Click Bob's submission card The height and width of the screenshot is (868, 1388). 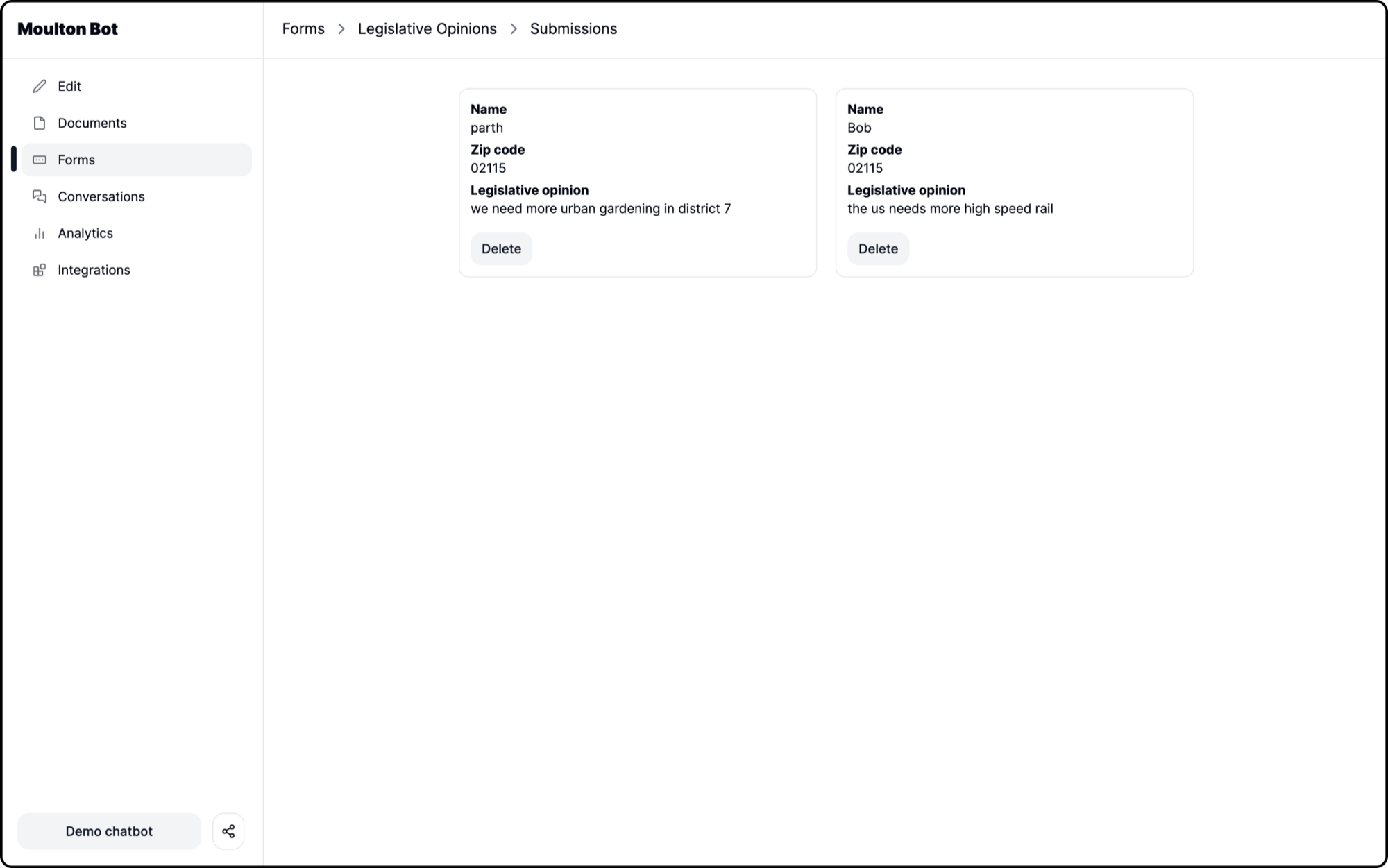click(1014, 182)
